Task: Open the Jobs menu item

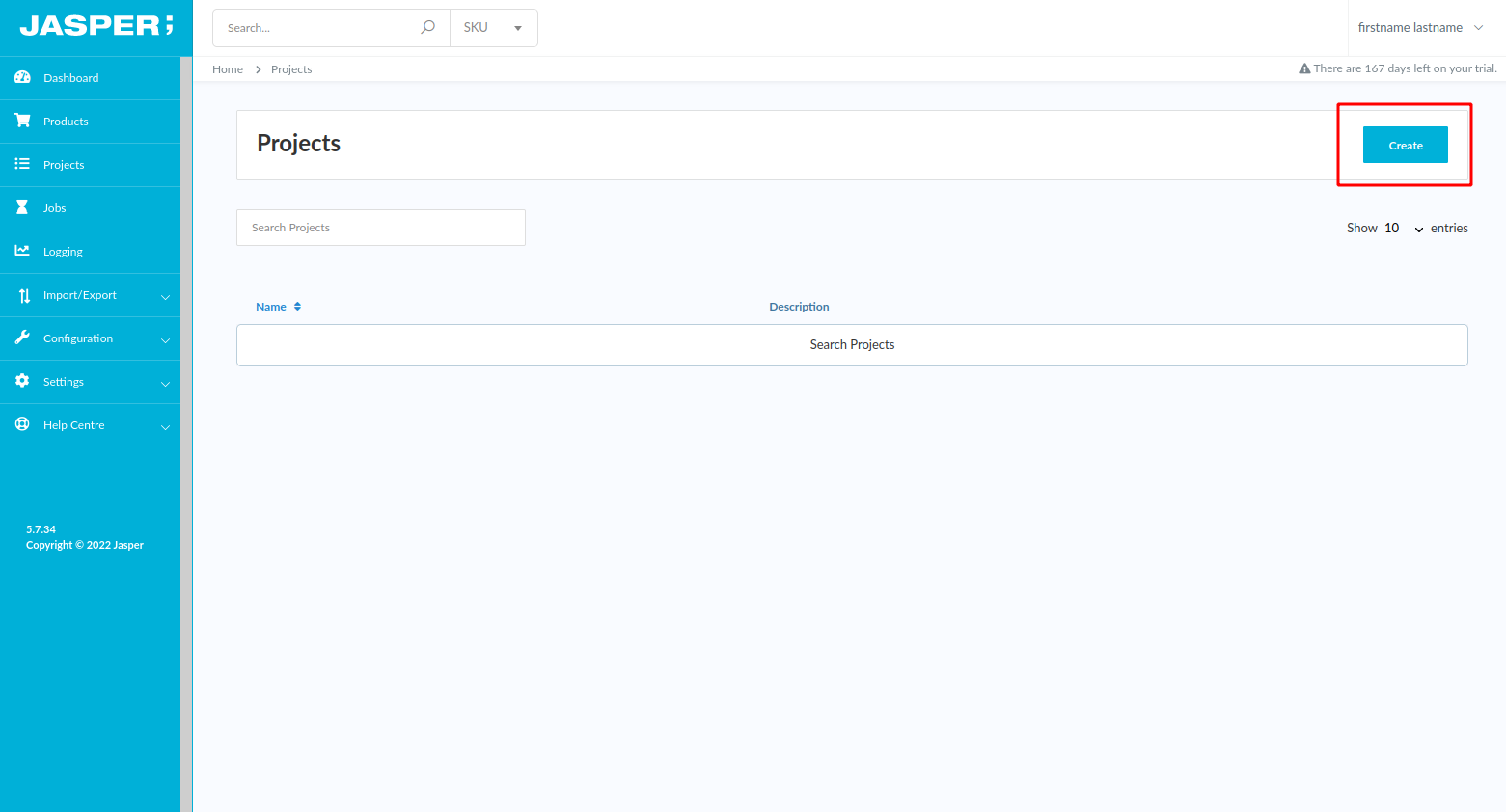Action: (x=55, y=208)
